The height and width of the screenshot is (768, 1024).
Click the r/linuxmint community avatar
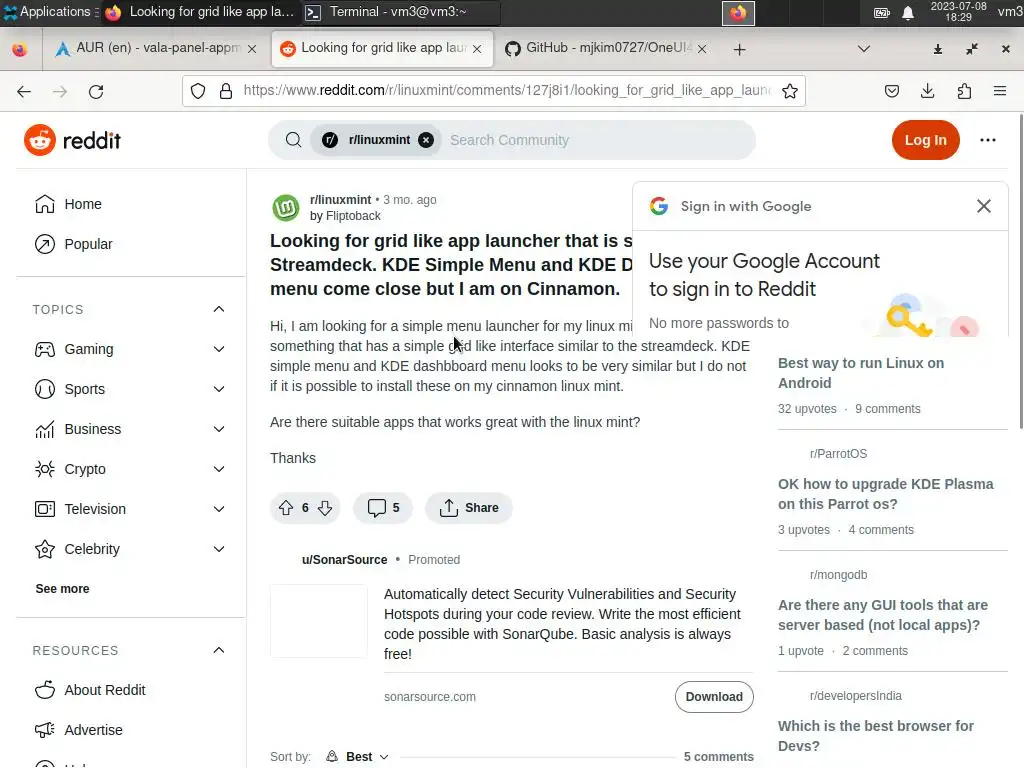click(x=285, y=208)
